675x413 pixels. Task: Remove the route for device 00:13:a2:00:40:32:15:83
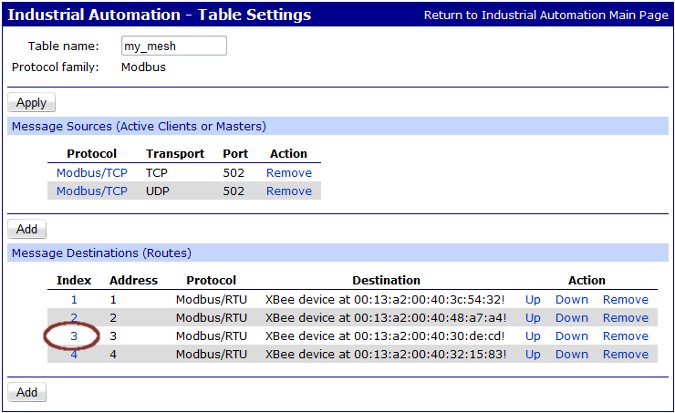click(625, 354)
